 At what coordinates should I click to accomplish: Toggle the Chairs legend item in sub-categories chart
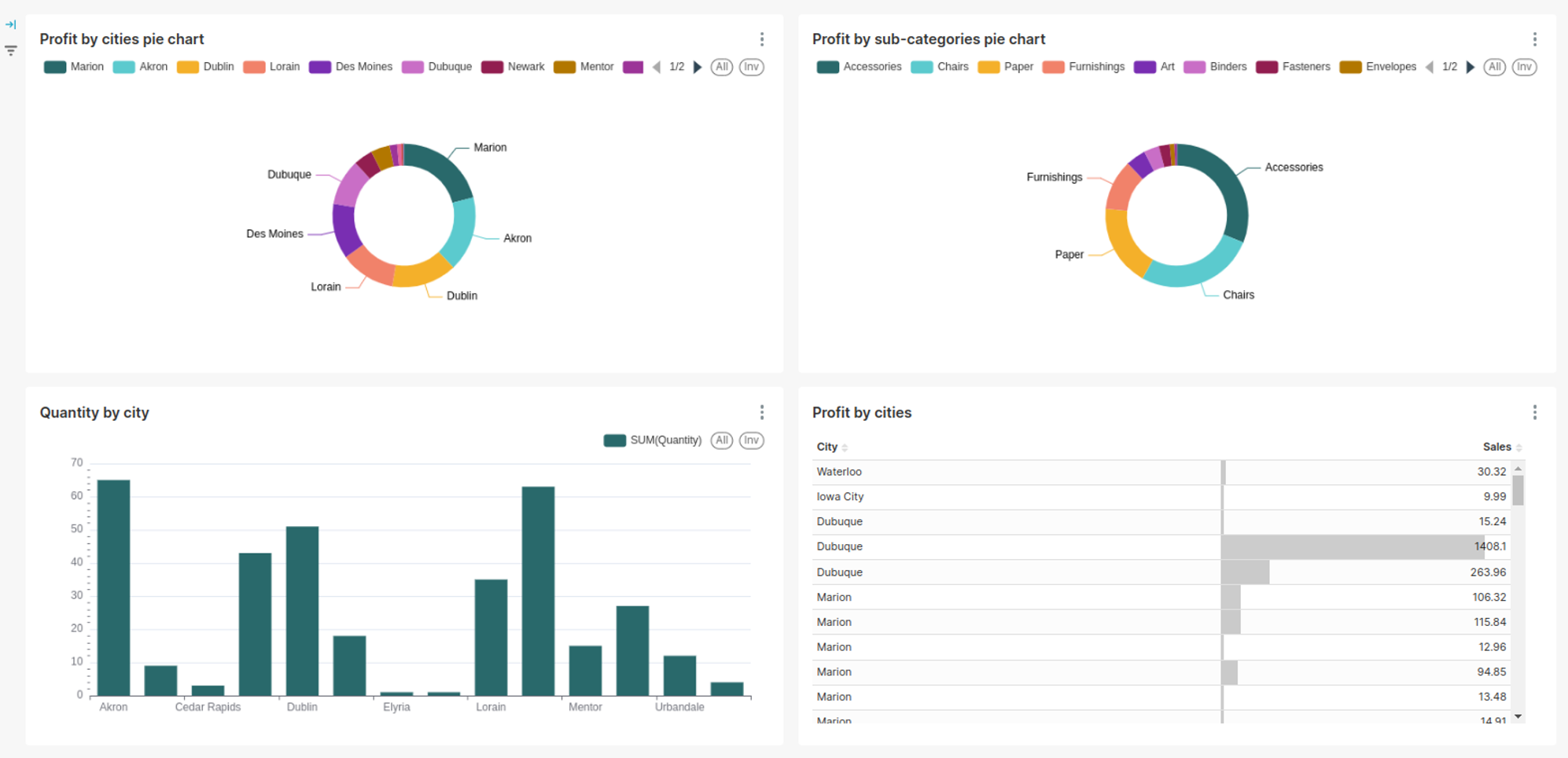tap(940, 67)
